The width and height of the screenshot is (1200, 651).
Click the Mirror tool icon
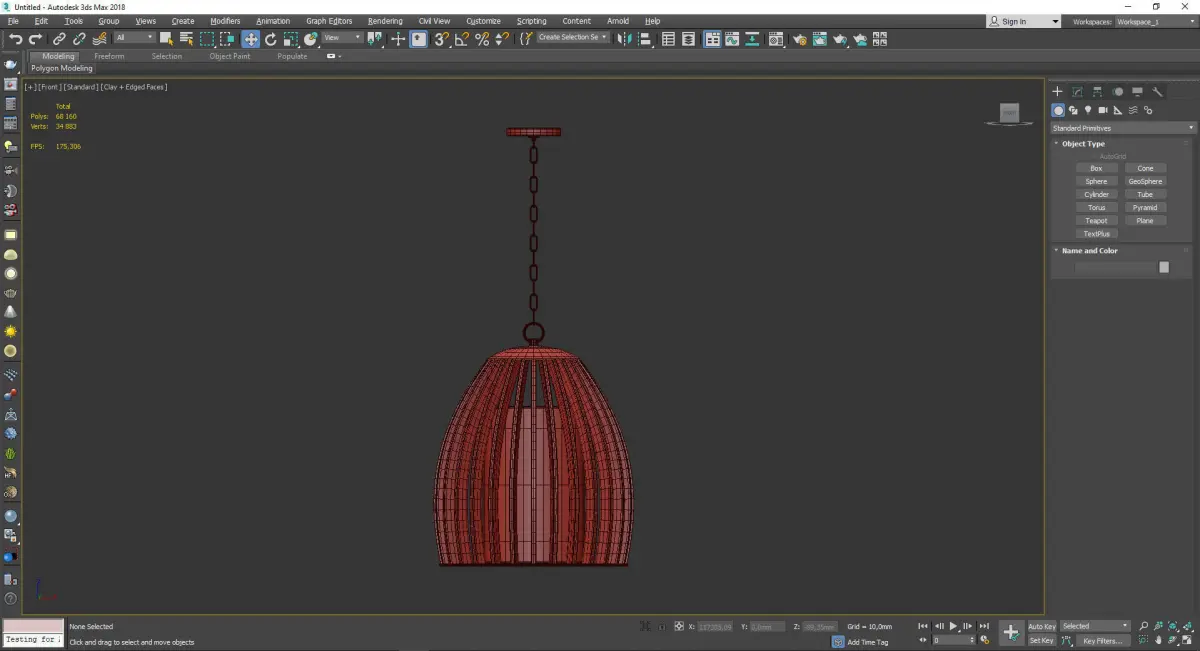point(625,39)
